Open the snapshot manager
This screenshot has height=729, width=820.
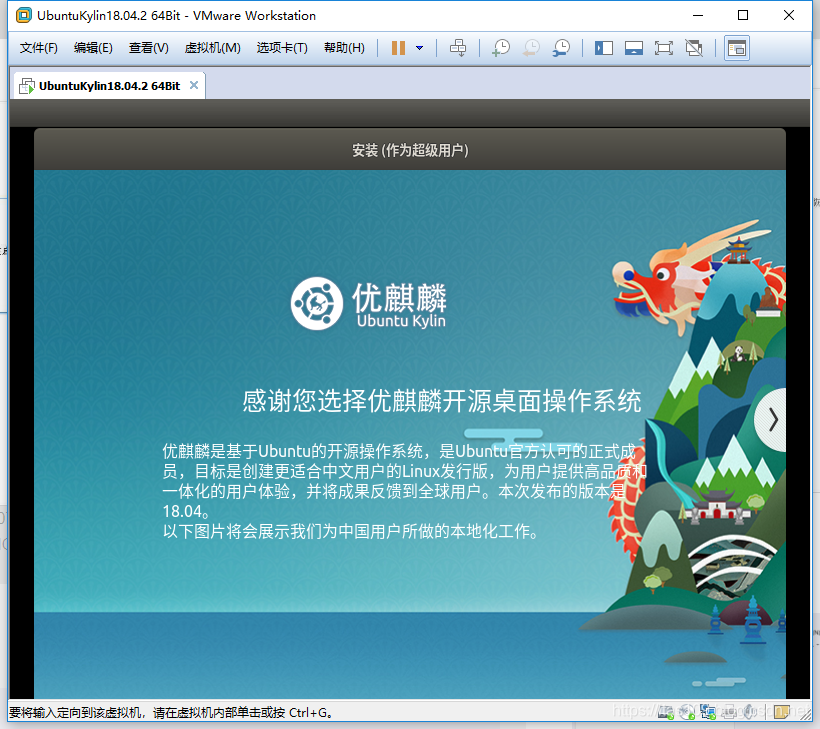tap(561, 48)
